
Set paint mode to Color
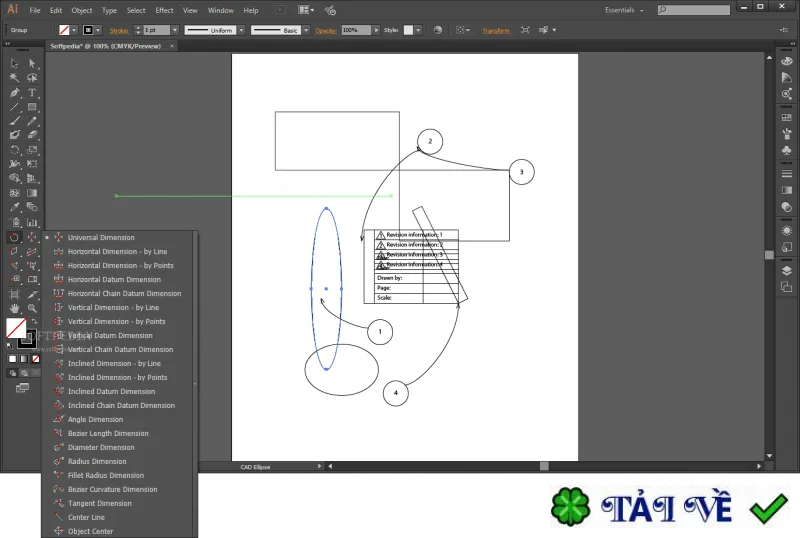click(x=13, y=359)
